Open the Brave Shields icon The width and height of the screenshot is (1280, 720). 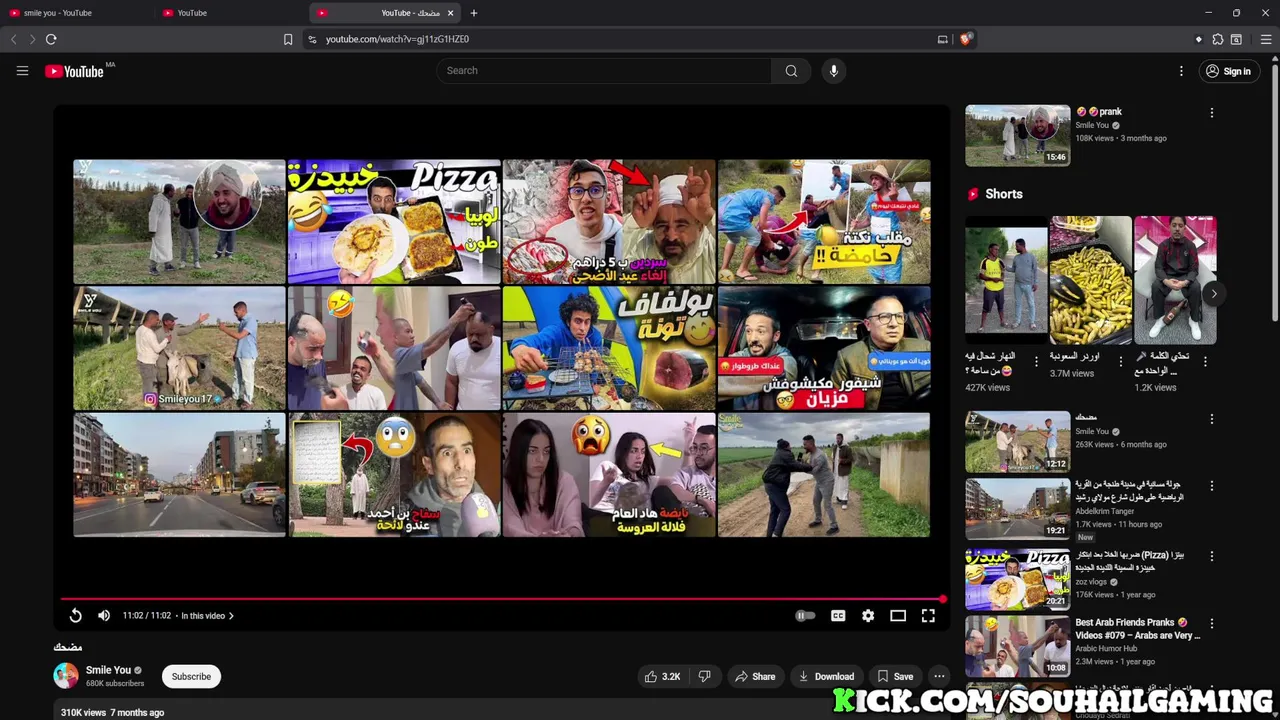965,39
